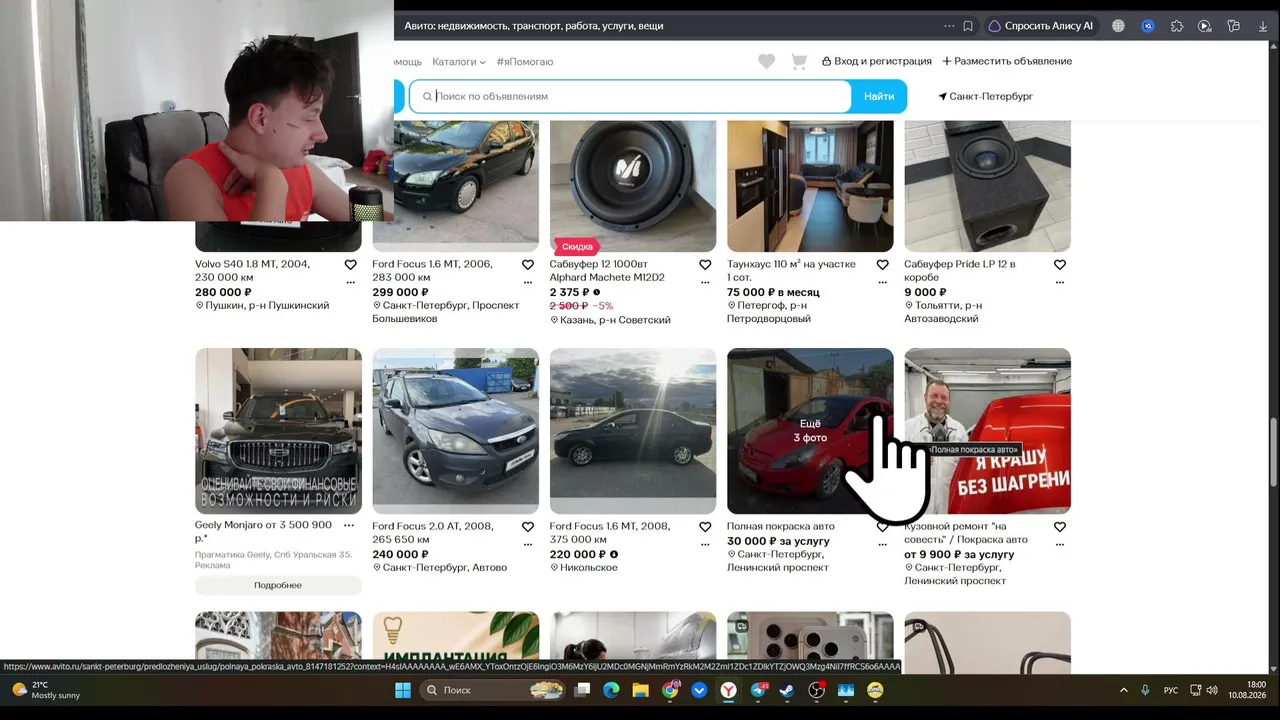The width and height of the screenshot is (1280, 720).
Task: Click Подробнее under Geely Monjaro ad
Action: point(278,585)
